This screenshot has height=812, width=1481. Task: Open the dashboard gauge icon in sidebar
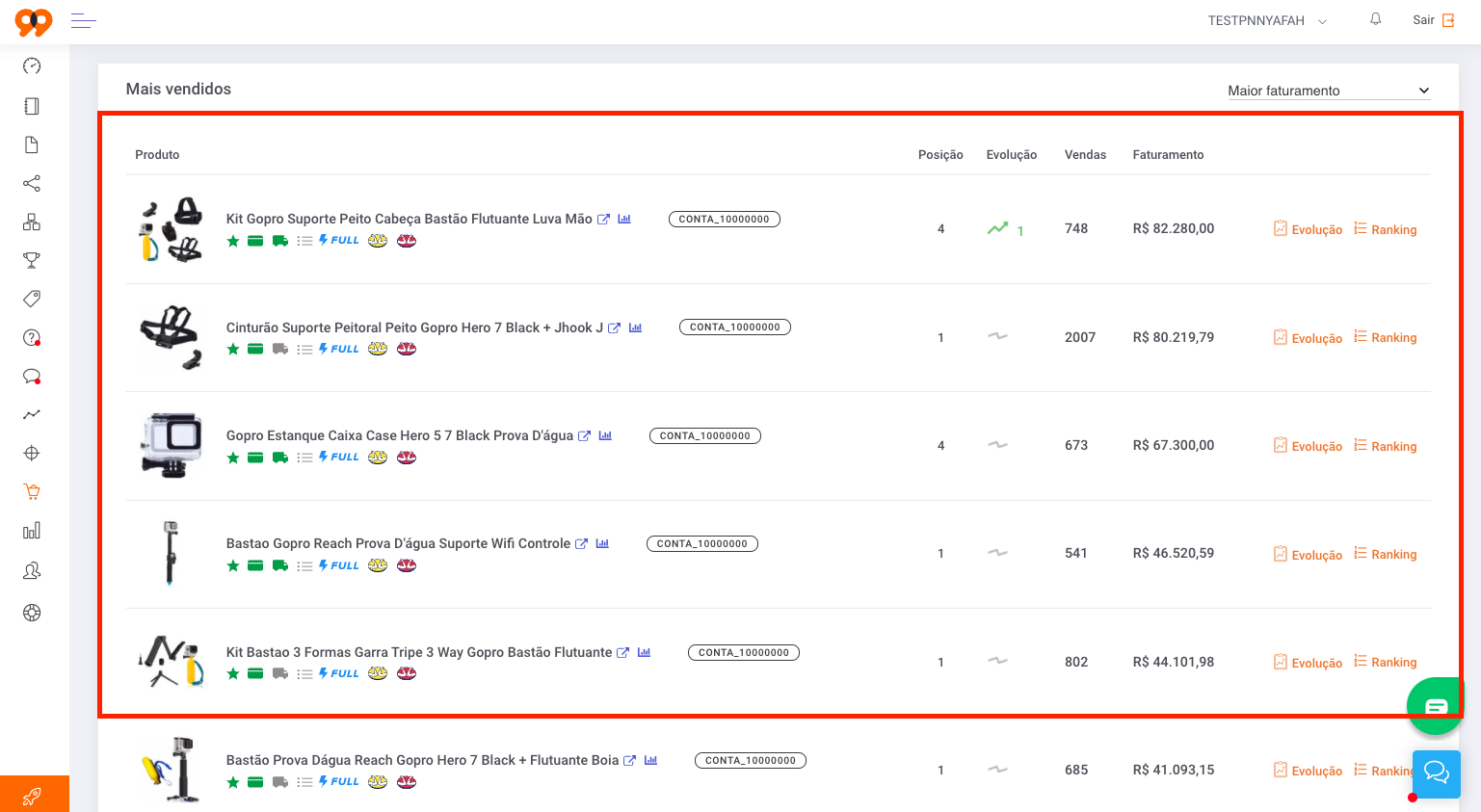32,65
